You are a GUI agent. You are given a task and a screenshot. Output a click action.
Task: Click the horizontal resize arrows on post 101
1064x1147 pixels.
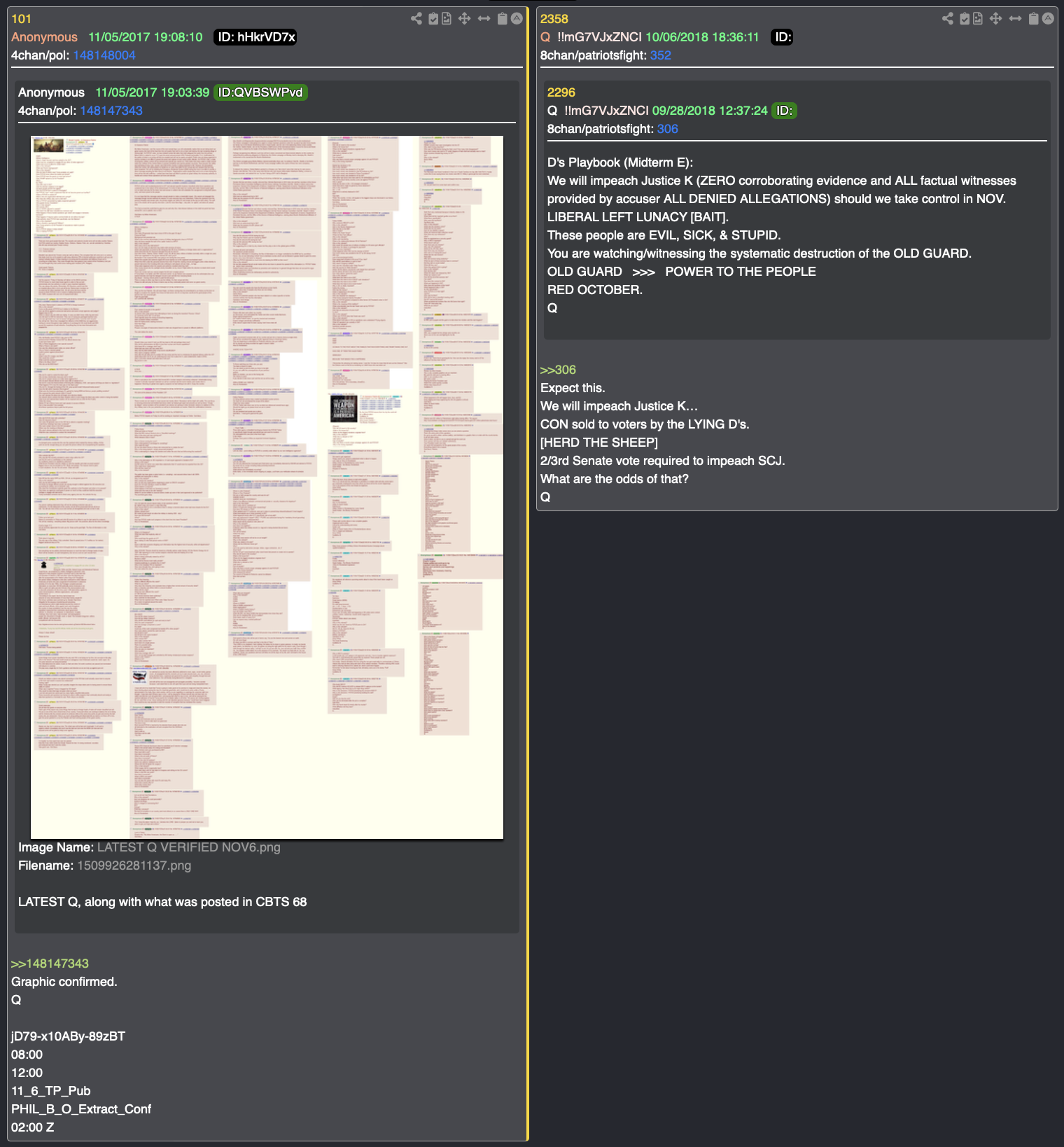[x=484, y=19]
